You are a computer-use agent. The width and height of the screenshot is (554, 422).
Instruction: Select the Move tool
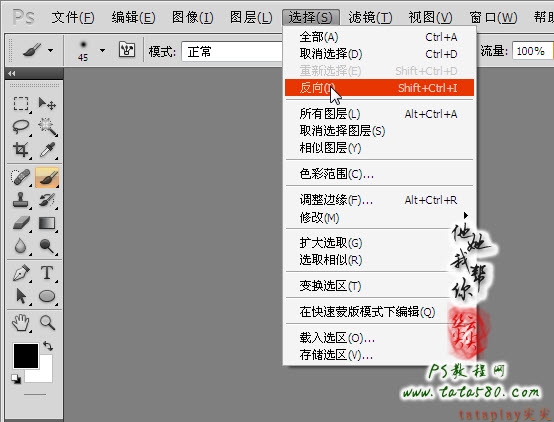(x=47, y=104)
